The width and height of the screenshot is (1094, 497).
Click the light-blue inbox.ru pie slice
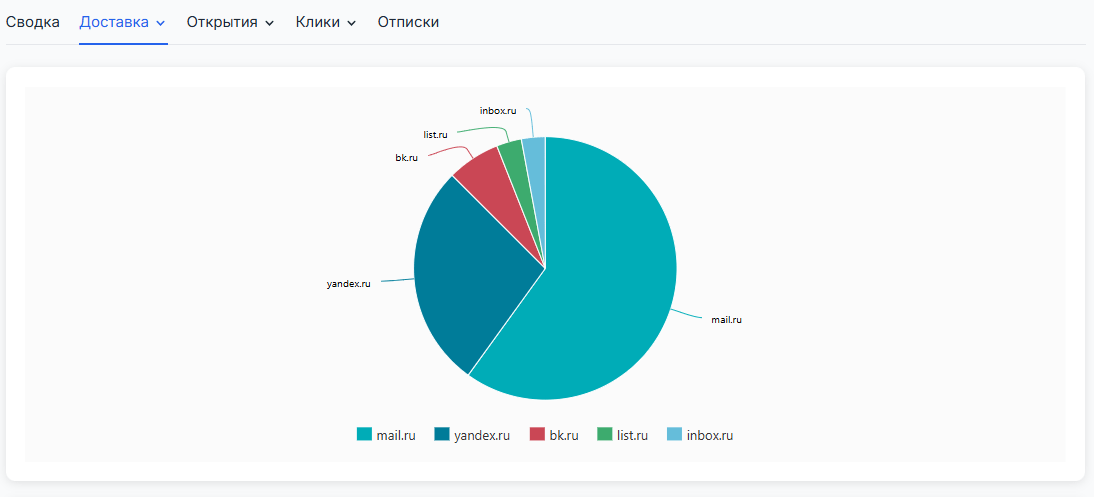[x=535, y=152]
